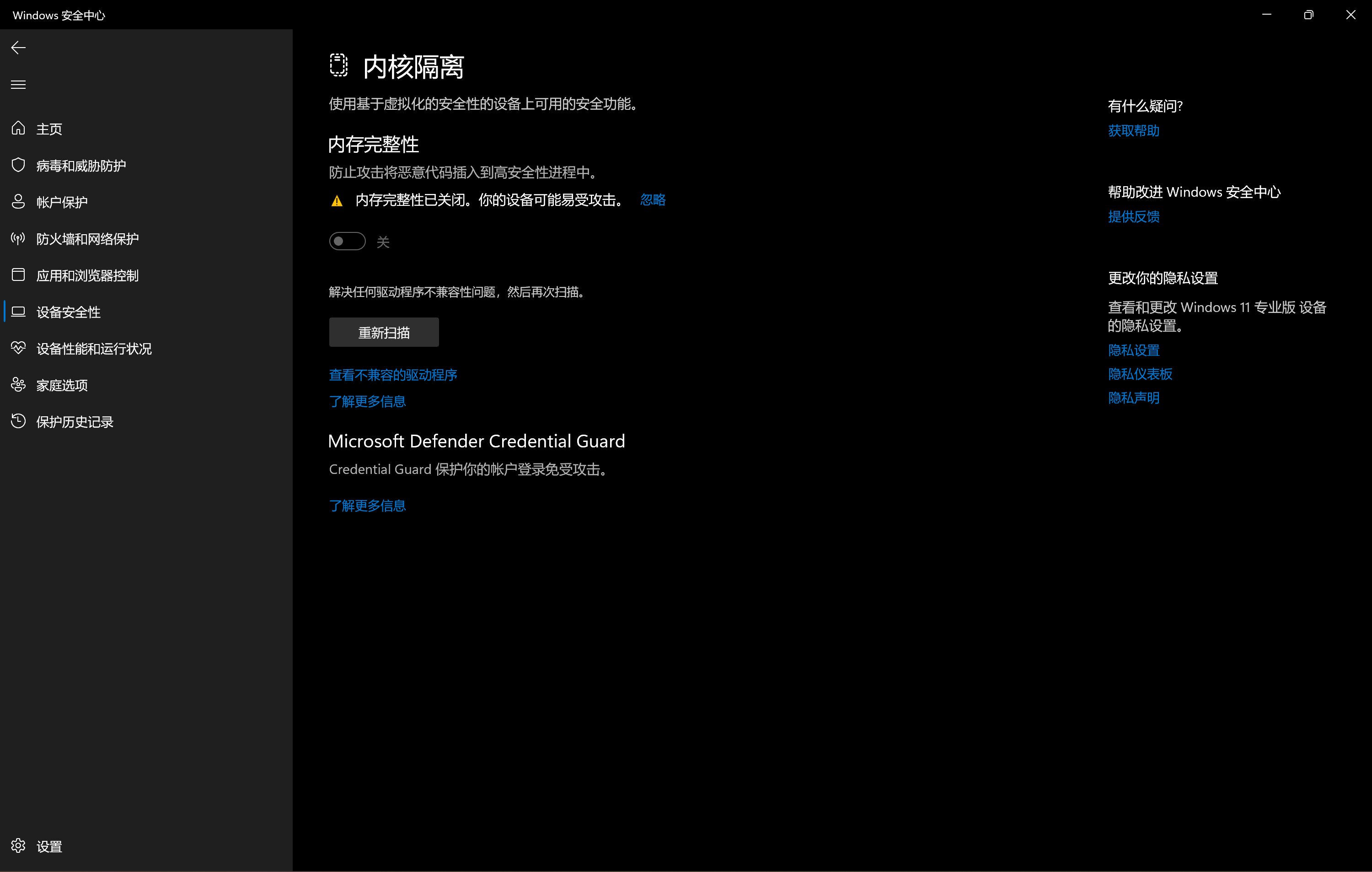Select 设备安全性 in the sidebar
Image resolution: width=1372 pixels, height=872 pixels.
[69, 312]
